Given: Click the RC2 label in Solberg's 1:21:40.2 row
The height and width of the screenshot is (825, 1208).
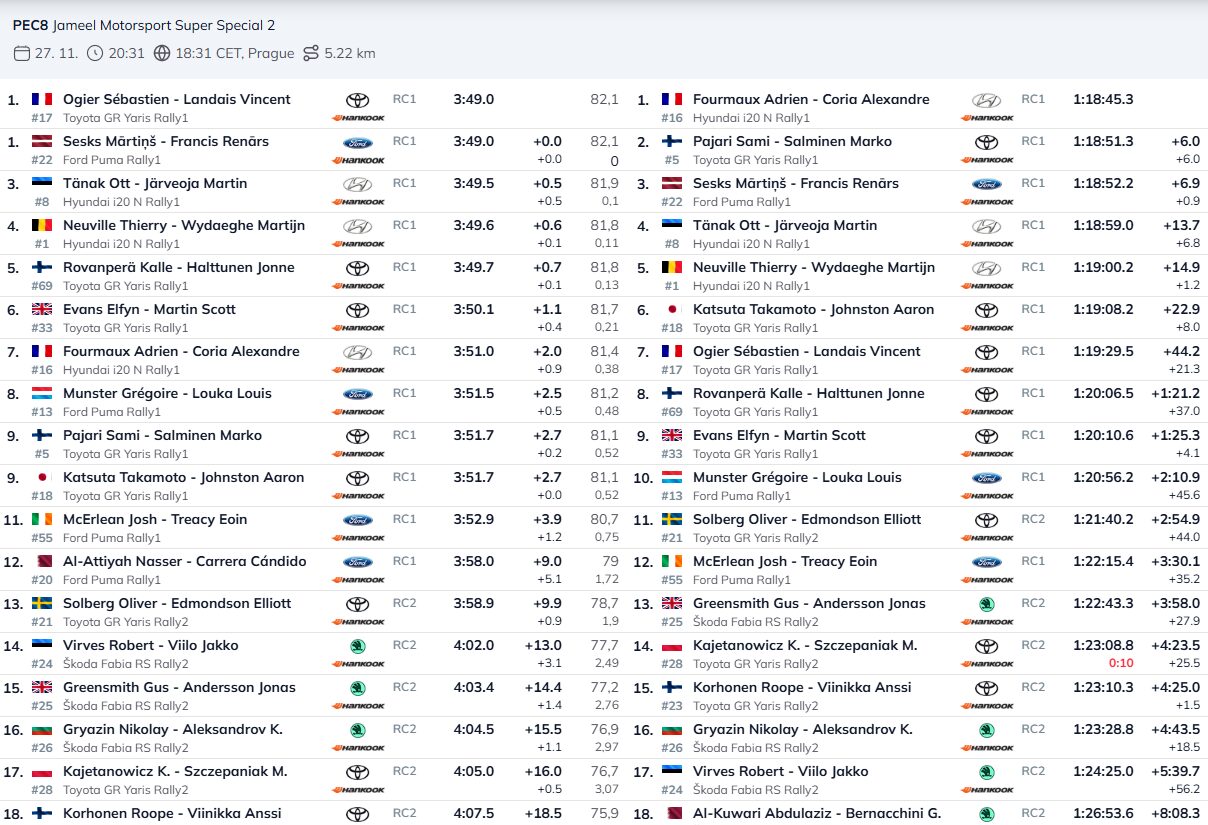Looking at the screenshot, I should point(1033,520).
